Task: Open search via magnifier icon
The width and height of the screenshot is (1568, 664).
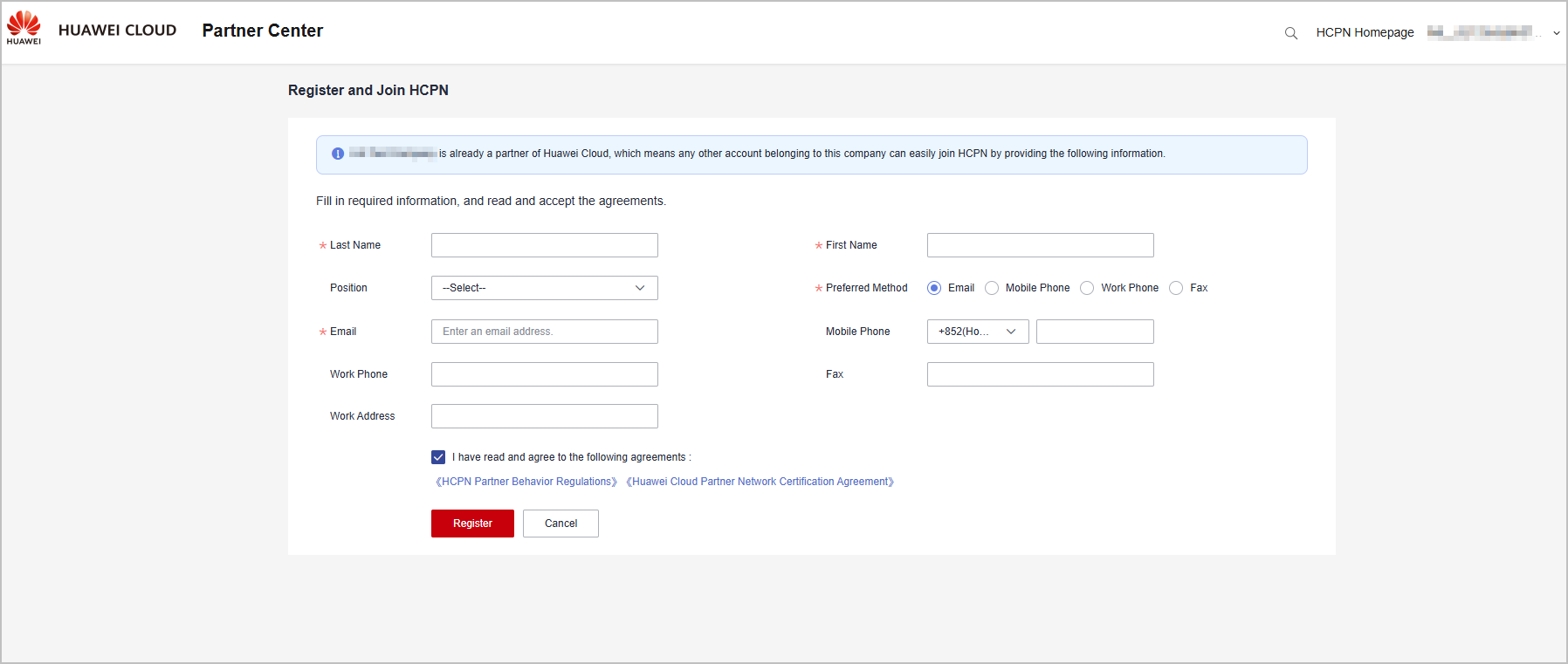Action: point(1291,33)
